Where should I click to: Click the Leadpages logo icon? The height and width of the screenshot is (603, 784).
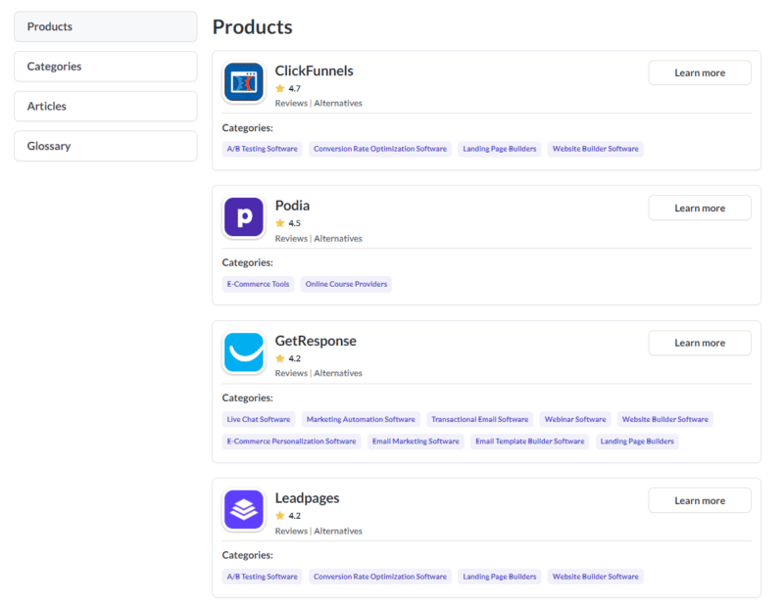244,510
